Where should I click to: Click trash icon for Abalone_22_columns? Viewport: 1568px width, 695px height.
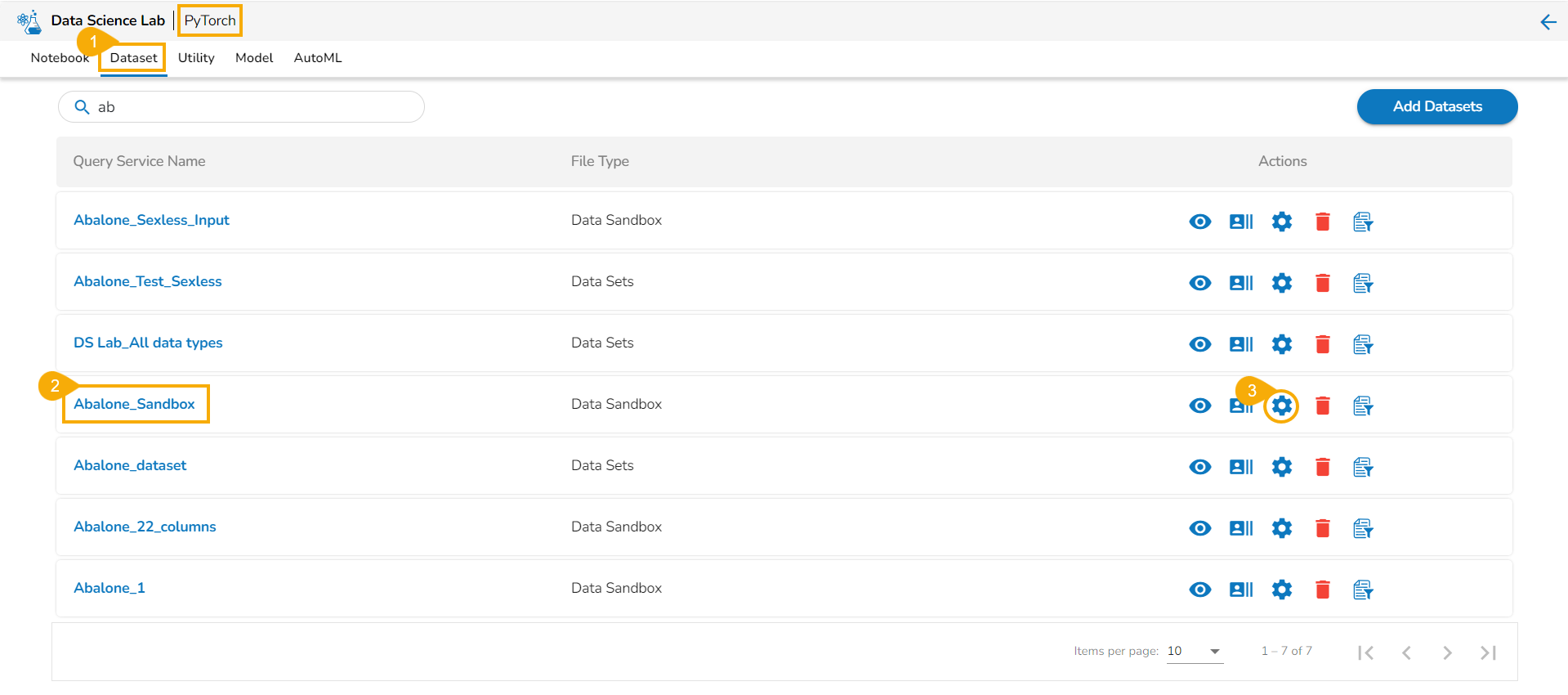click(1322, 528)
